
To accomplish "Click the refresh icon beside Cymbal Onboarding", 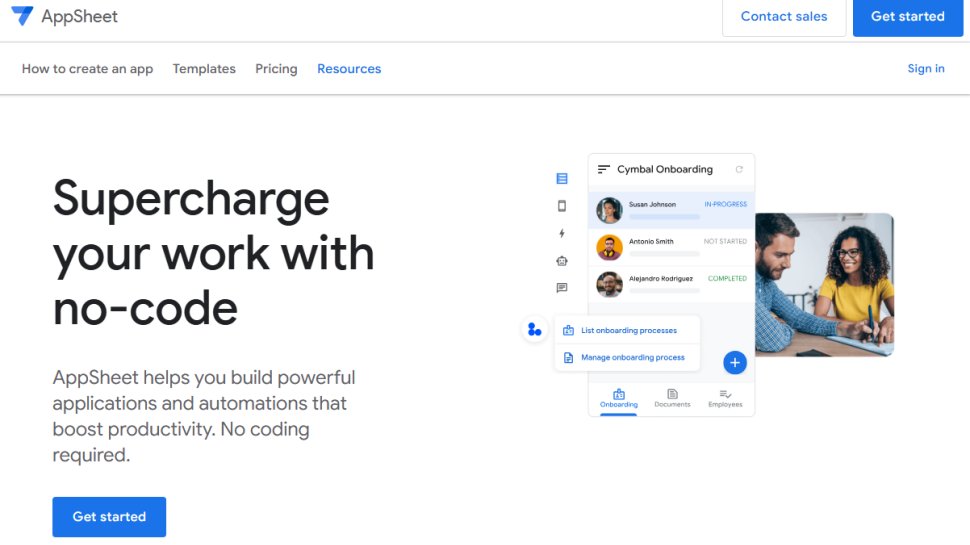I will pyautogui.click(x=739, y=169).
